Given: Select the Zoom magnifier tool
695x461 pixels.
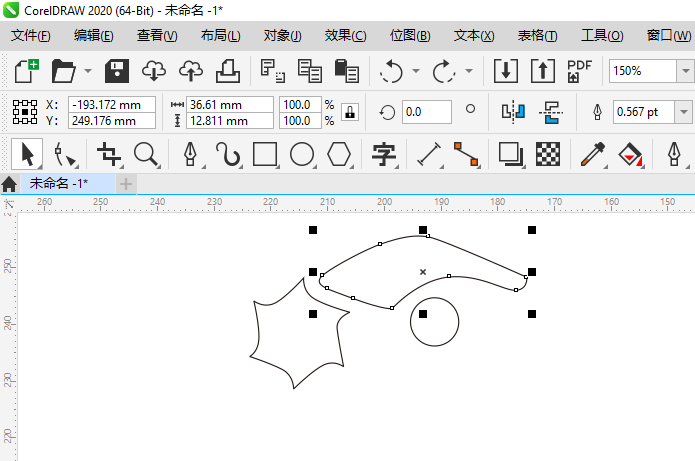Looking at the screenshot, I should (x=146, y=154).
